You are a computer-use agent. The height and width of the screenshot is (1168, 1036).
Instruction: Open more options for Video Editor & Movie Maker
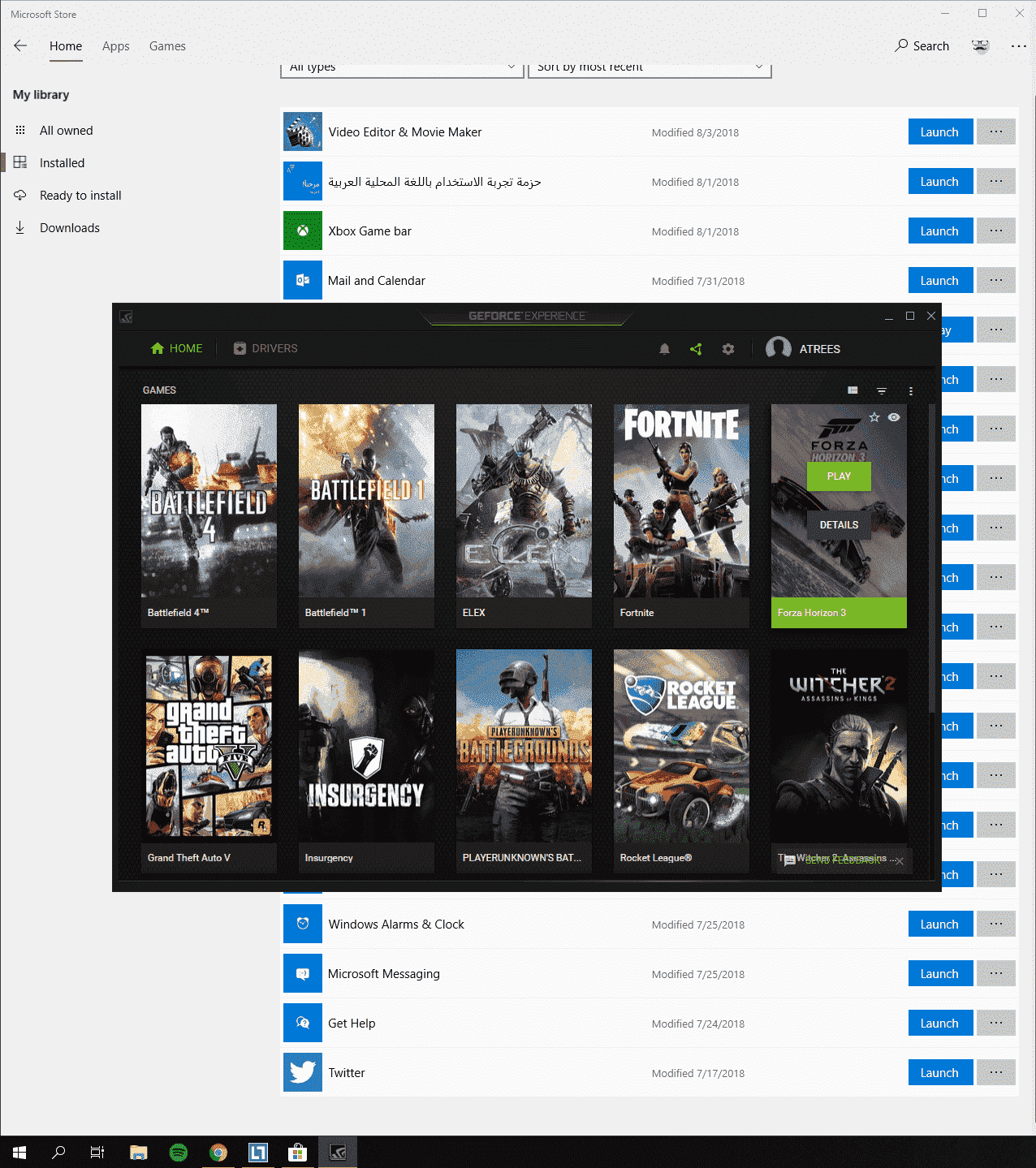coord(996,132)
